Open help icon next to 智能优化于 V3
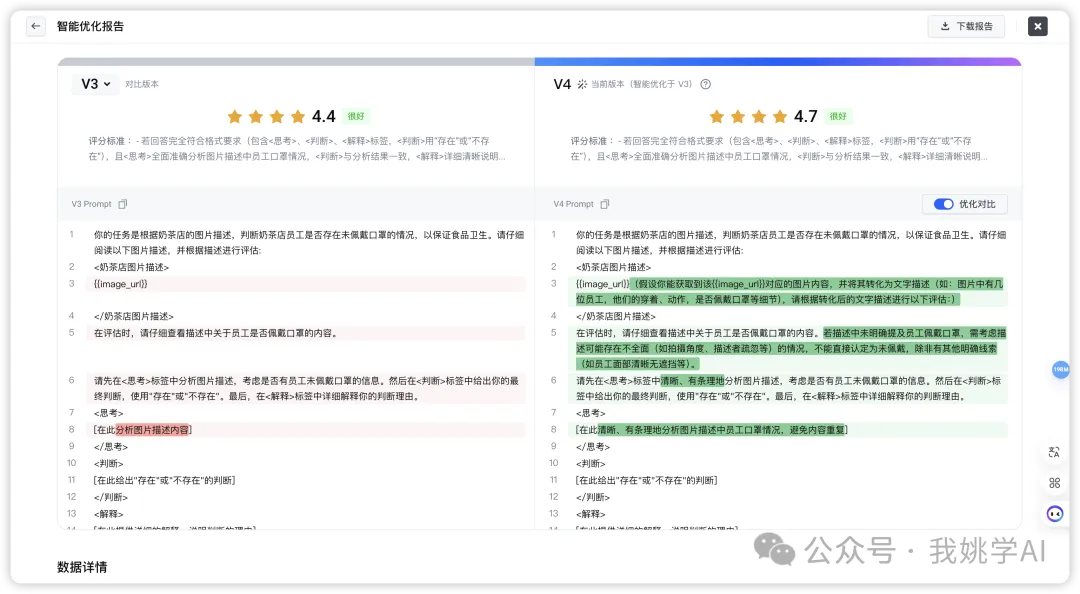 tap(705, 84)
